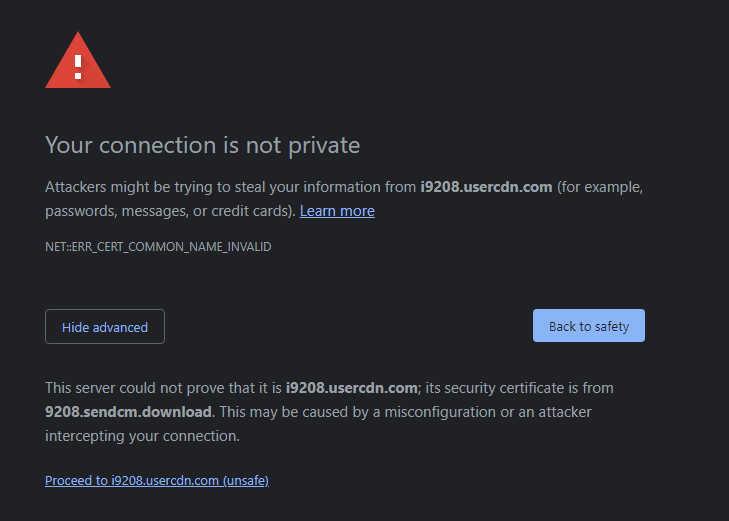Image resolution: width=729 pixels, height=521 pixels.
Task: Open the Learn more link
Action: (x=337, y=211)
